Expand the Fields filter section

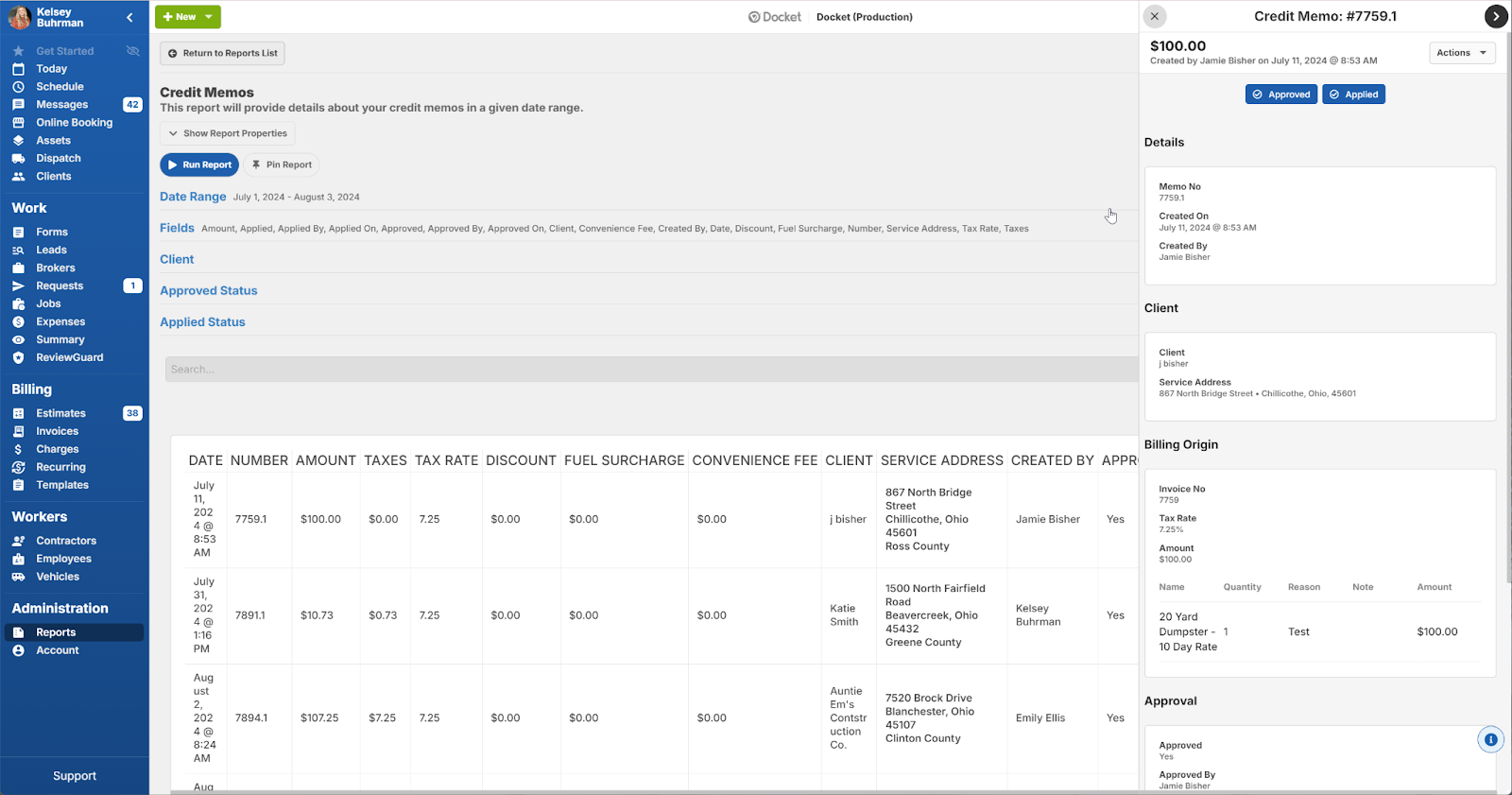point(177,228)
